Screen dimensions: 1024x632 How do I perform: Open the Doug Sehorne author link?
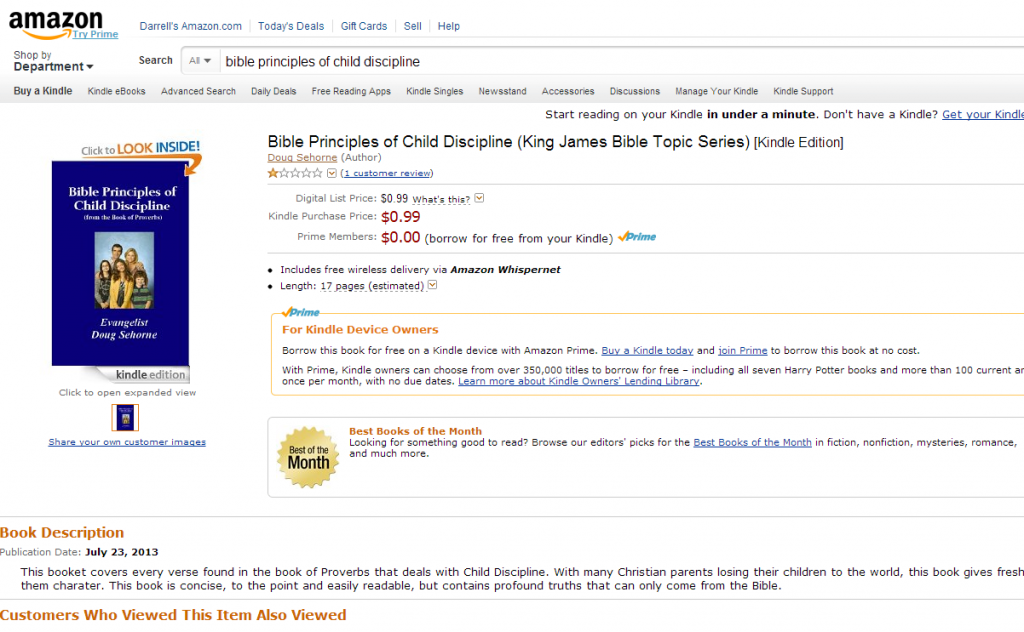point(302,157)
